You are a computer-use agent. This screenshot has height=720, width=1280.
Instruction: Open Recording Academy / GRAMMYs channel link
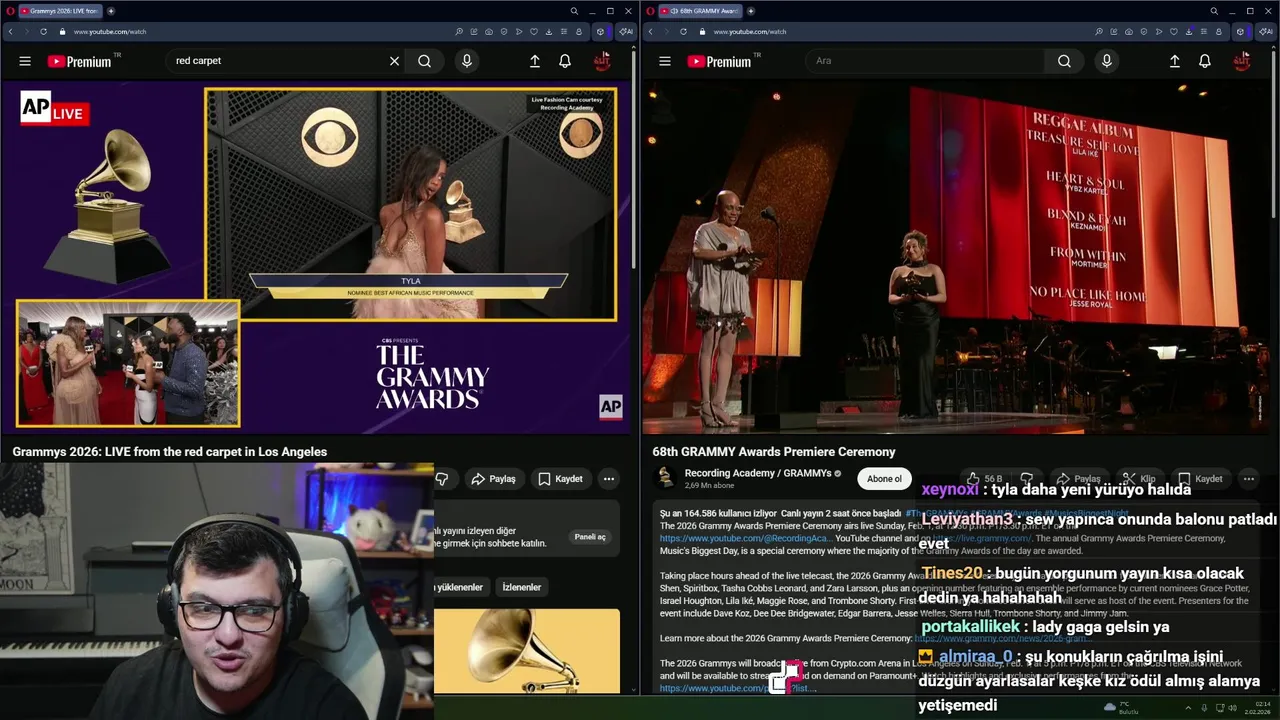[758, 473]
